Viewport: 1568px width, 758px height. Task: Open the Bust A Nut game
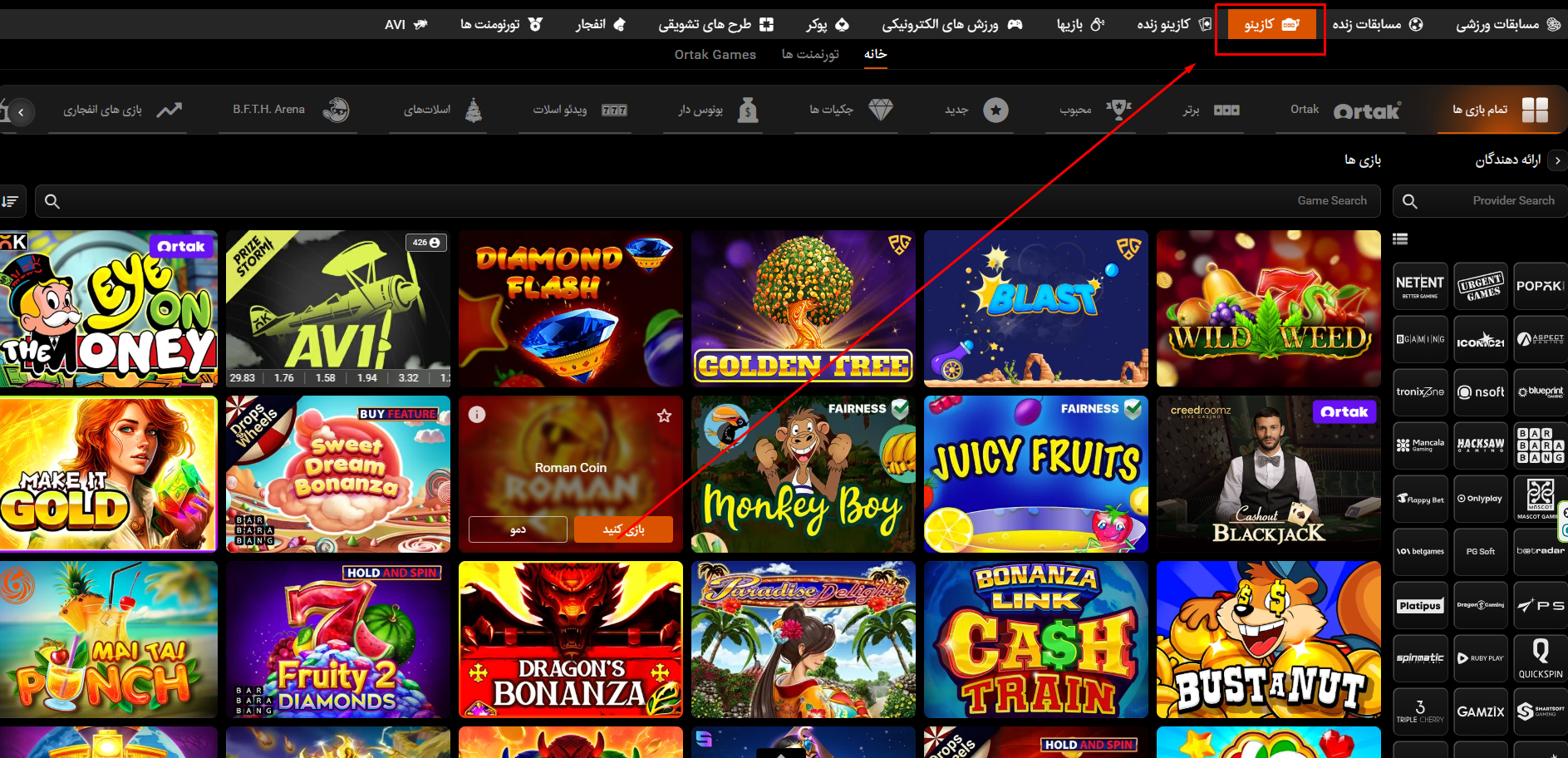coord(1268,639)
